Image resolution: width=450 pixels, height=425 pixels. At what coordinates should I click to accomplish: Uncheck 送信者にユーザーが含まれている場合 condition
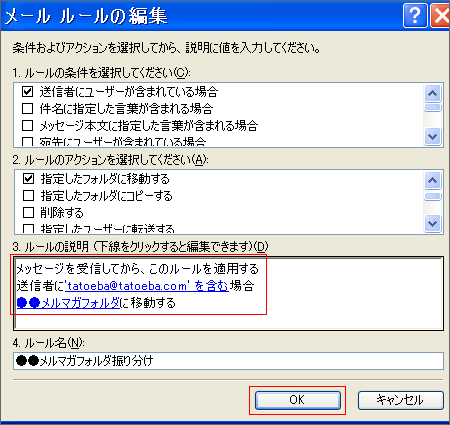click(28, 91)
